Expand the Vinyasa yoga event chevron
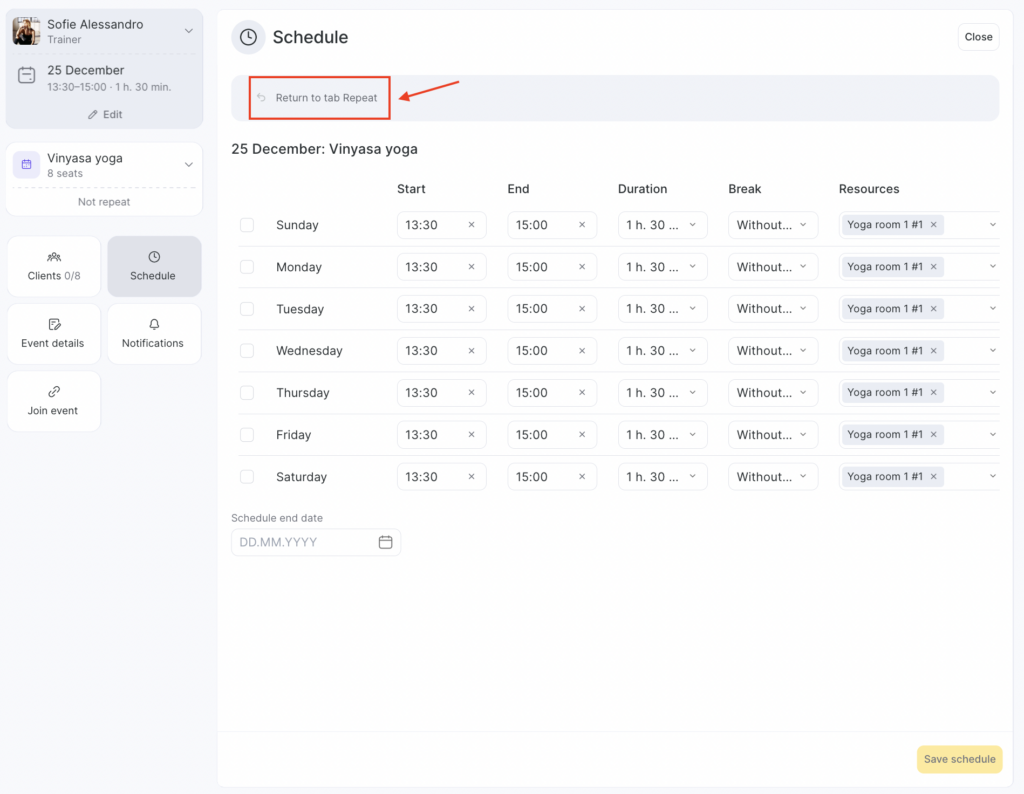The height and width of the screenshot is (794, 1024). 189,165
